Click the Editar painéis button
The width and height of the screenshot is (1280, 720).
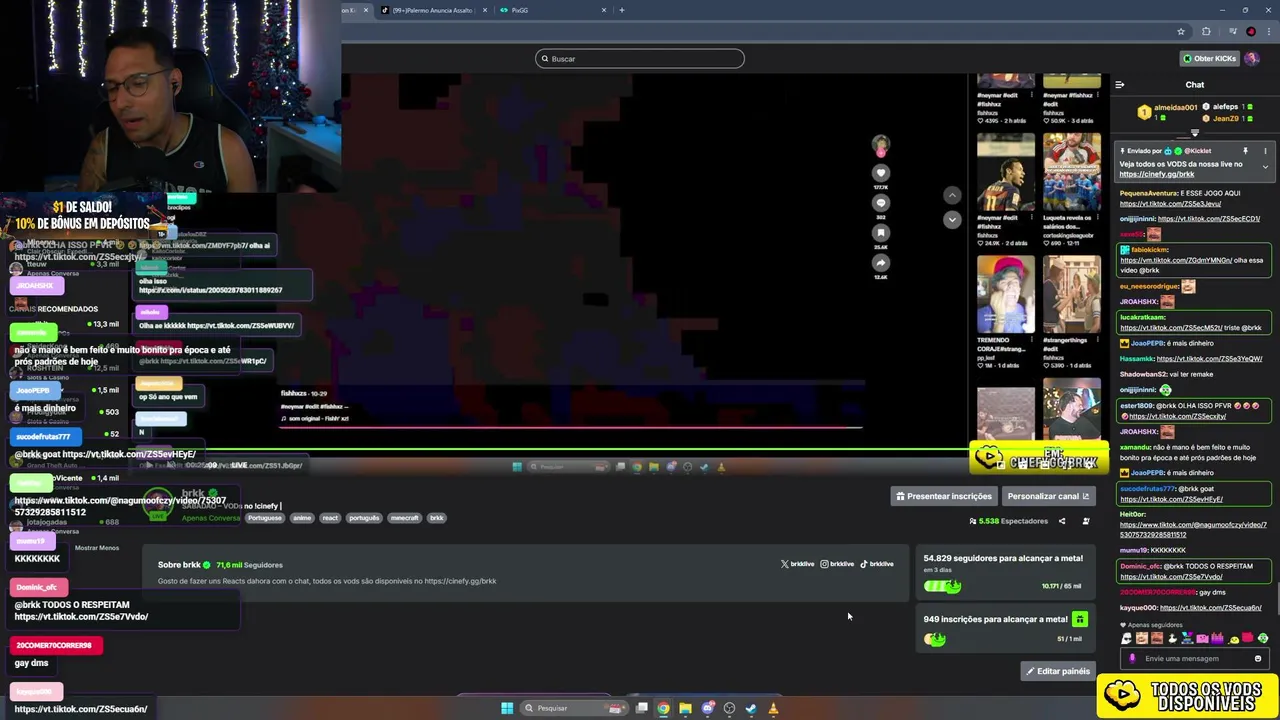(1057, 671)
